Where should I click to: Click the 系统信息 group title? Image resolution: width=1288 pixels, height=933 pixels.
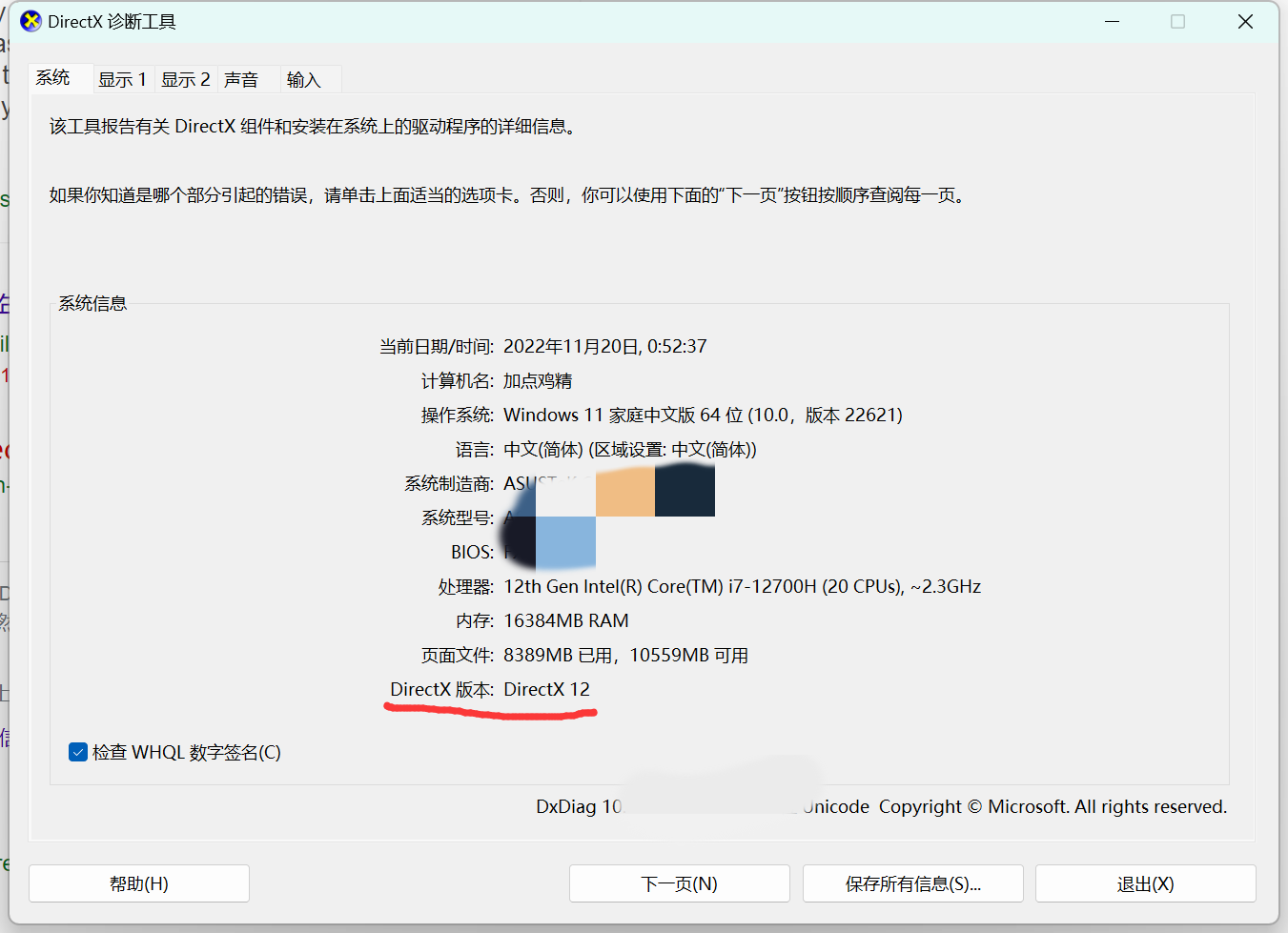pyautogui.click(x=92, y=303)
